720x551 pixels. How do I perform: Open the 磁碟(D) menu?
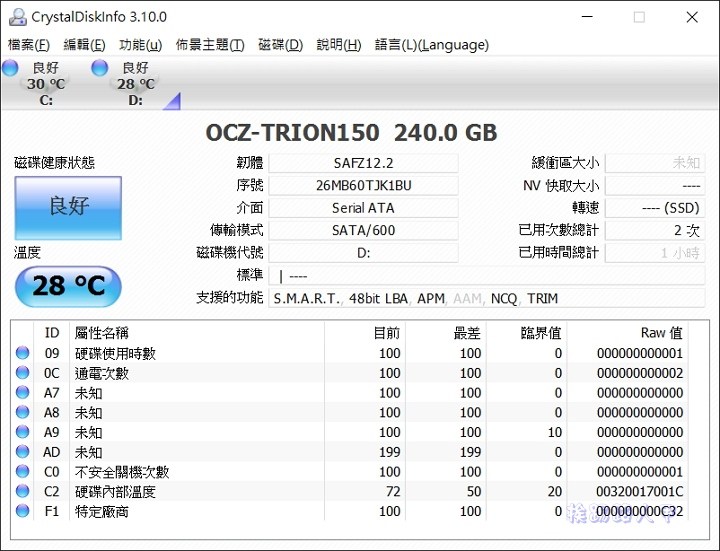click(281, 45)
